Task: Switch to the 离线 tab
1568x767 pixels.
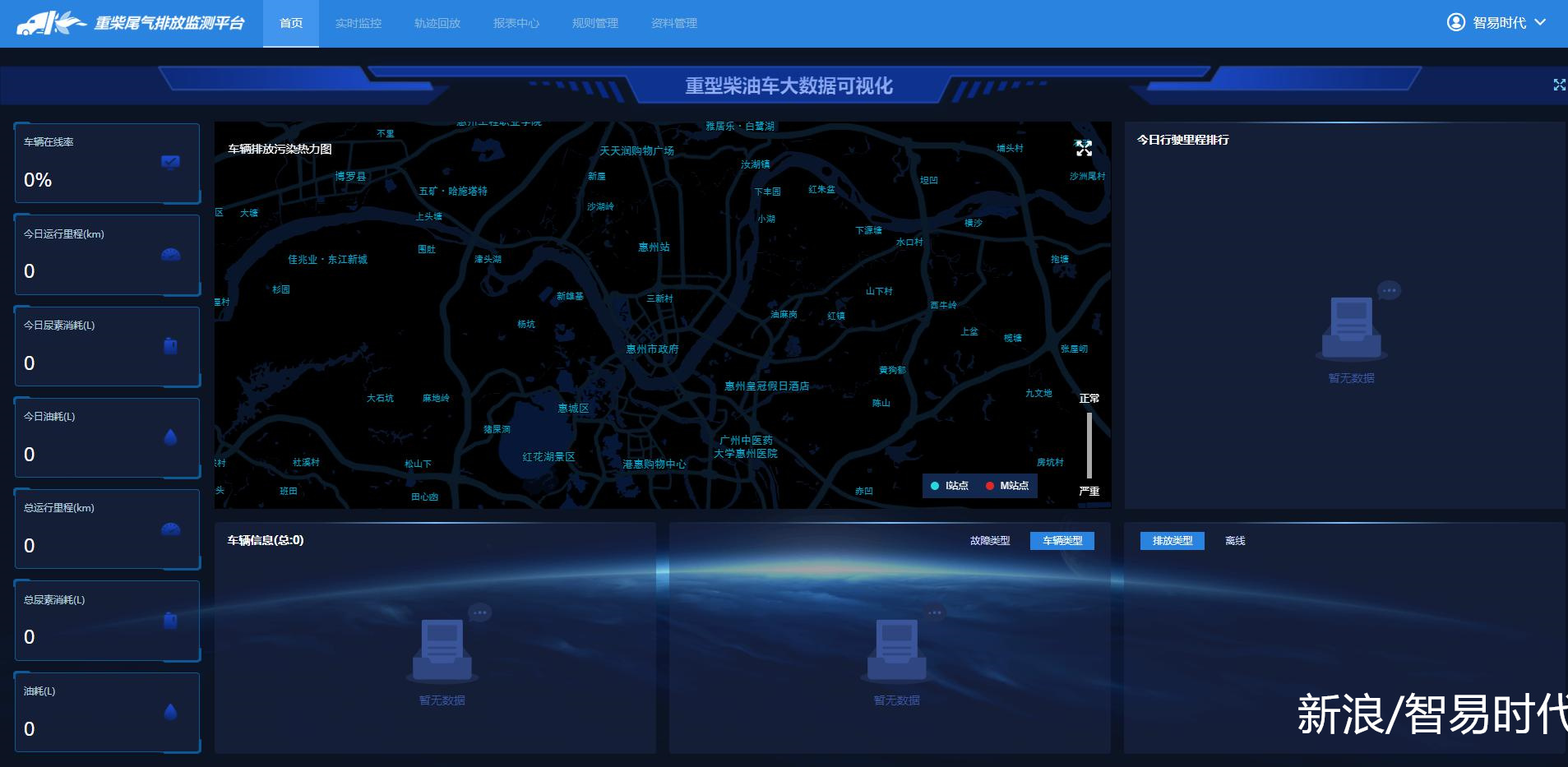Action: coord(1234,541)
